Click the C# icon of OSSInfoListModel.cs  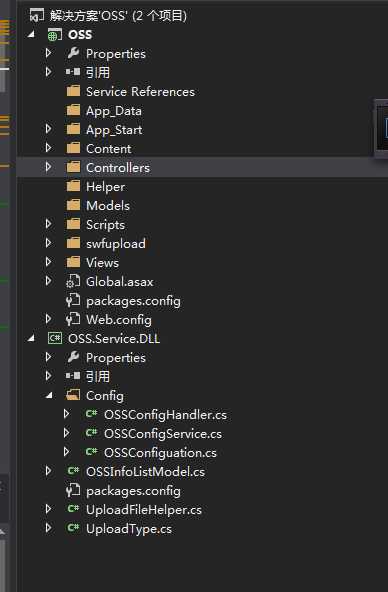73,471
